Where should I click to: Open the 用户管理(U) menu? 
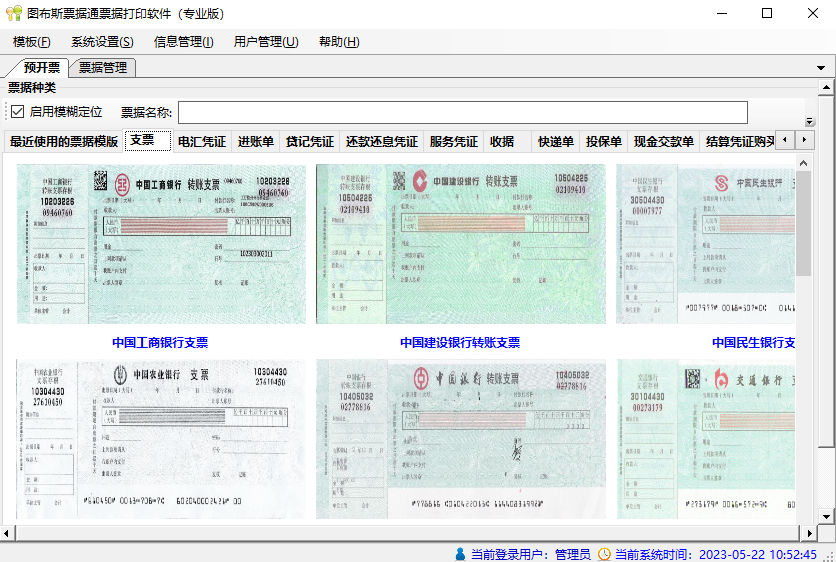266,42
